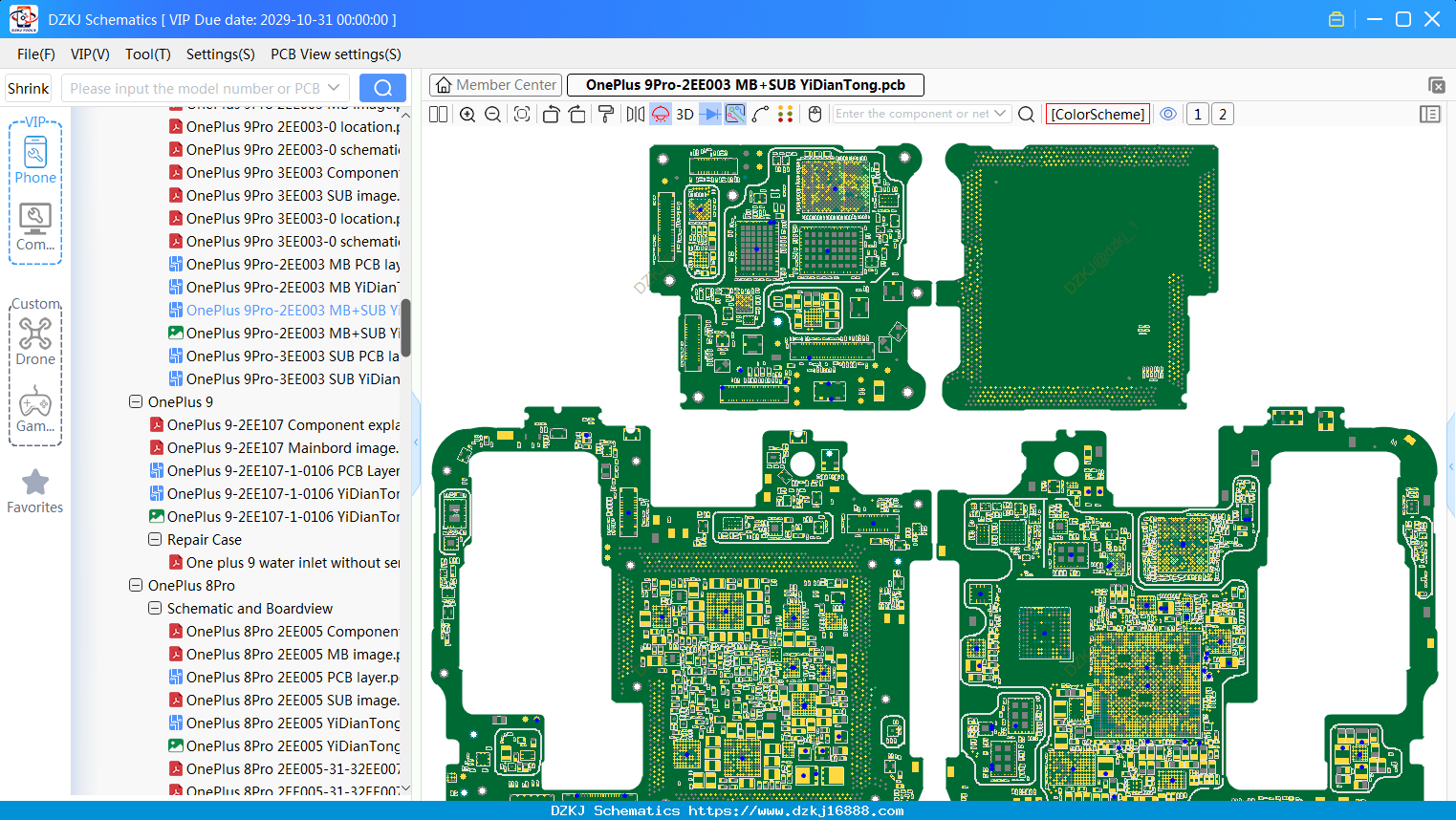Open OnePlus 9Pro-2EE003 MB PCB layer file
The width and height of the screenshot is (1456, 820).
284,265
